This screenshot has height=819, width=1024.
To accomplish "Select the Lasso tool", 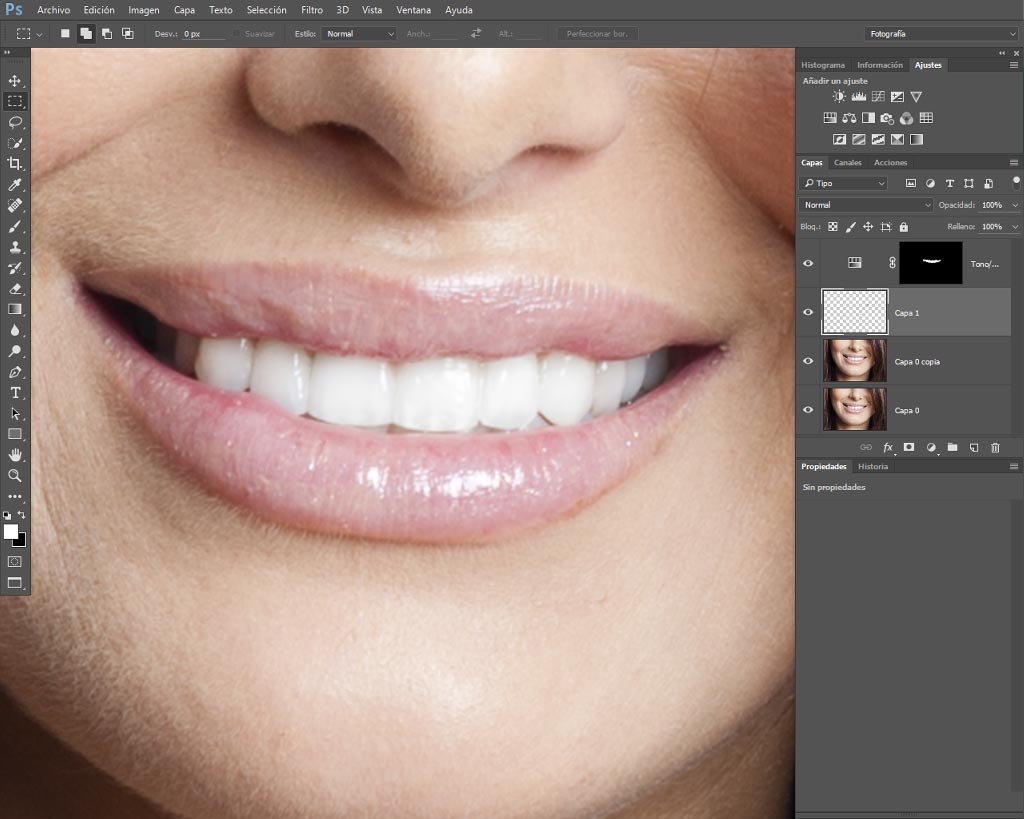I will (x=14, y=122).
